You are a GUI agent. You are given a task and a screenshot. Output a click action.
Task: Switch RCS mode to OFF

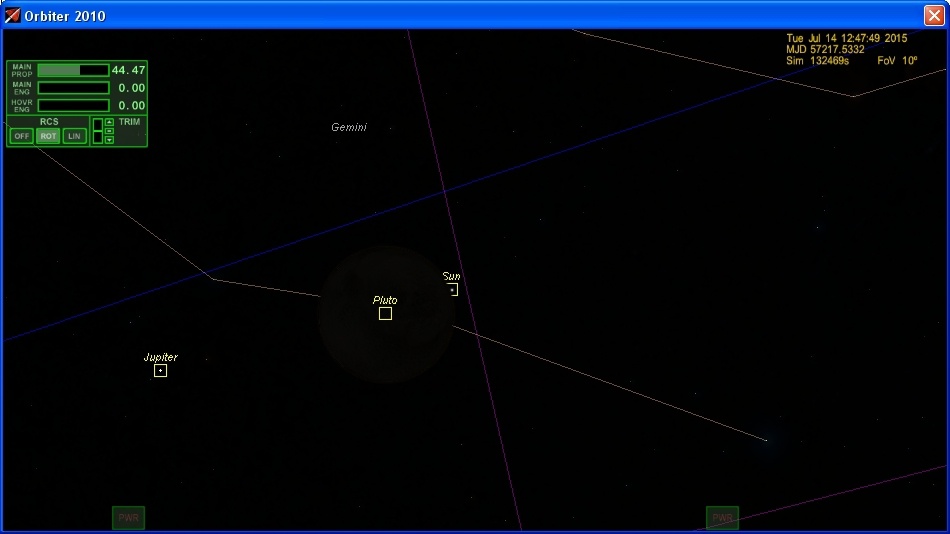pos(22,136)
